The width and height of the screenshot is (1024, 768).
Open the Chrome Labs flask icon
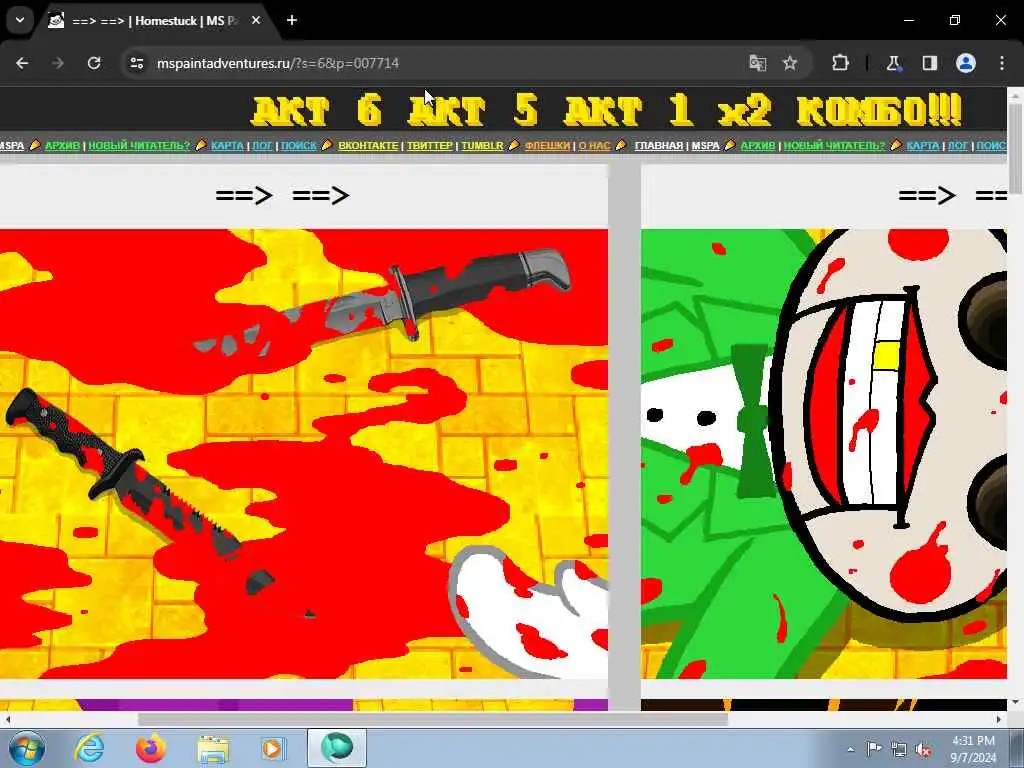(893, 63)
